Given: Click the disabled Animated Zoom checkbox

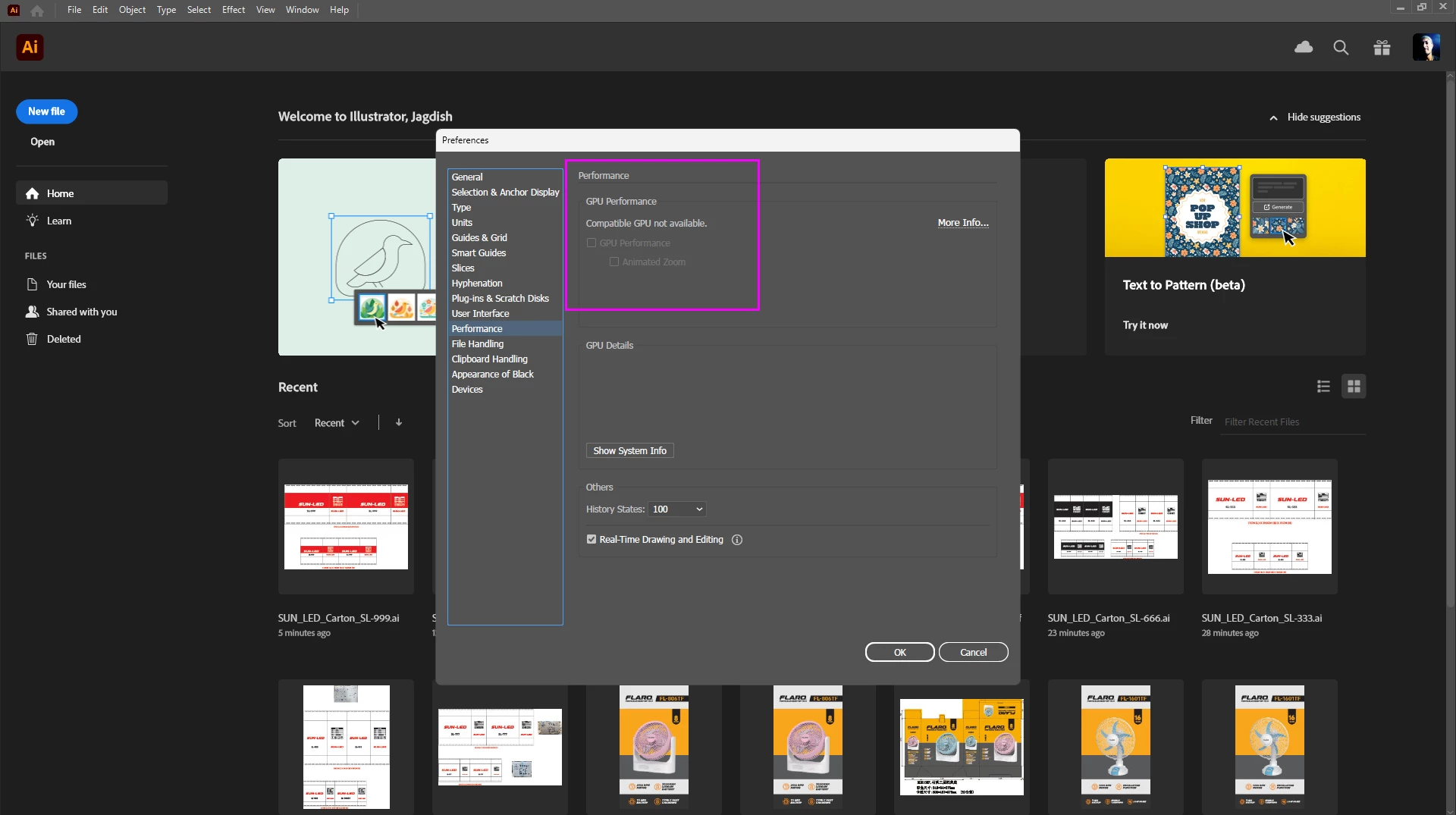Looking at the screenshot, I should pyautogui.click(x=614, y=262).
